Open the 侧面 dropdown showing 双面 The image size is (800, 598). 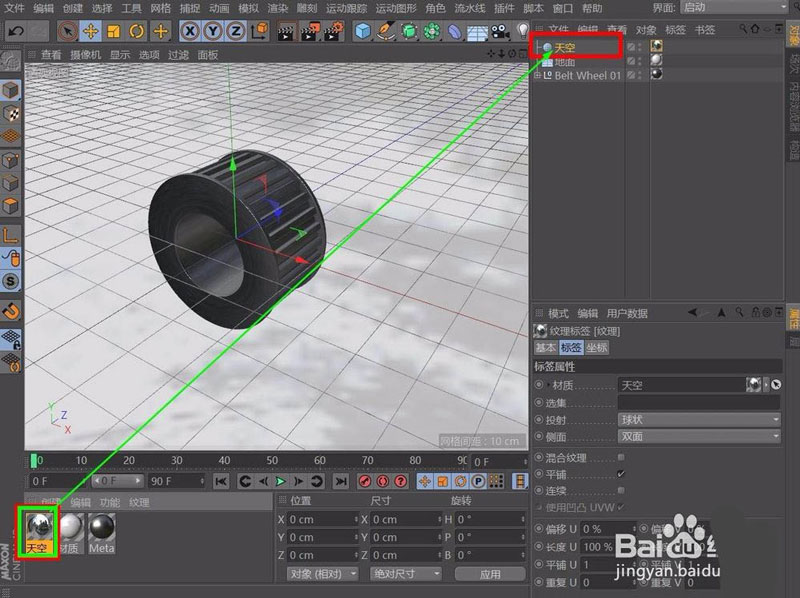(x=698, y=437)
